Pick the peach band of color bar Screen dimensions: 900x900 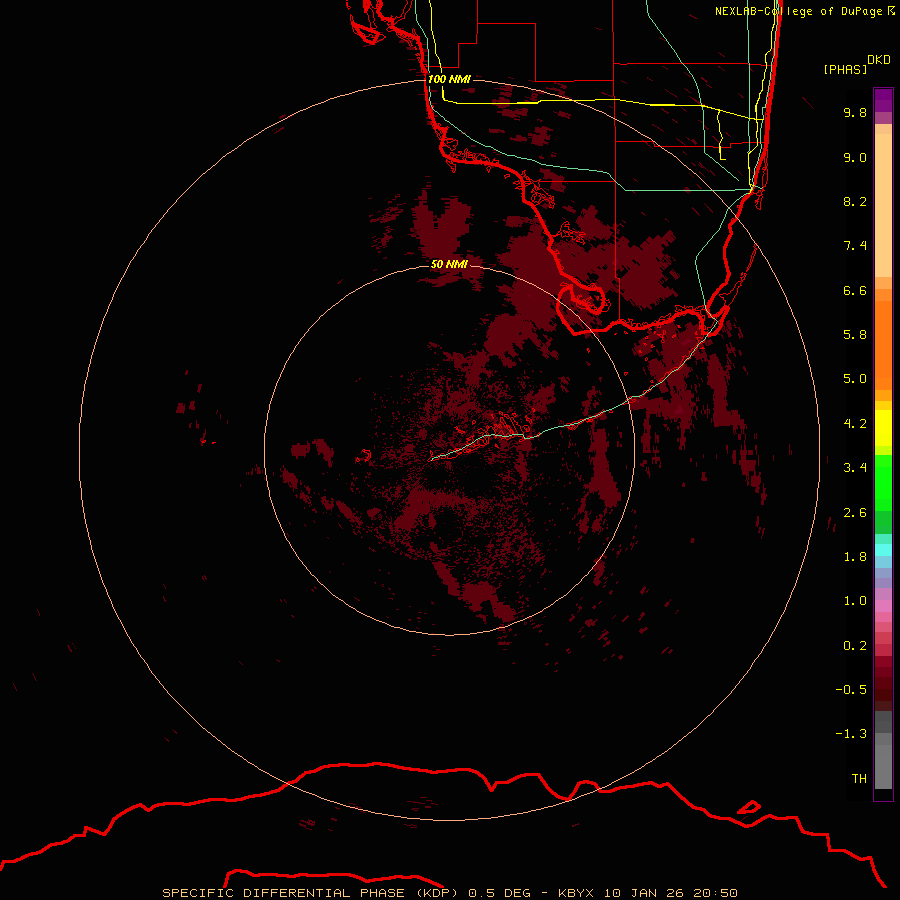tap(883, 204)
